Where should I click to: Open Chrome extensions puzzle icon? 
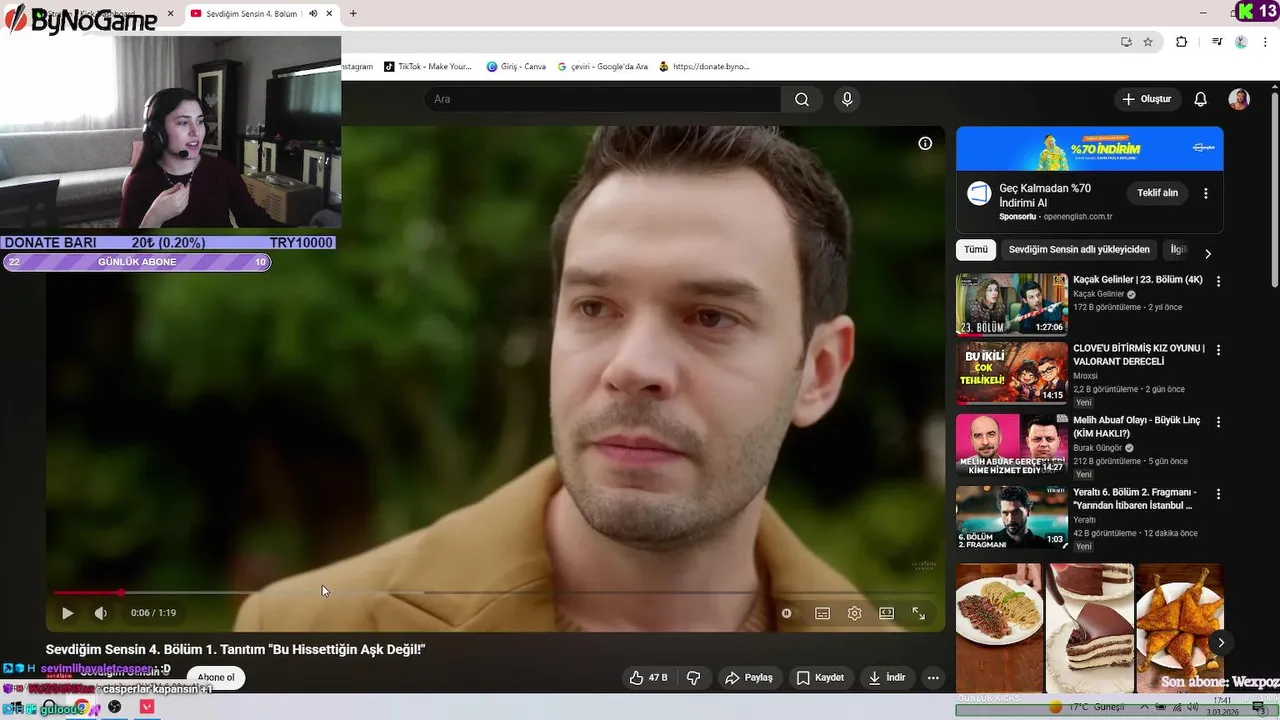pyautogui.click(x=1181, y=42)
